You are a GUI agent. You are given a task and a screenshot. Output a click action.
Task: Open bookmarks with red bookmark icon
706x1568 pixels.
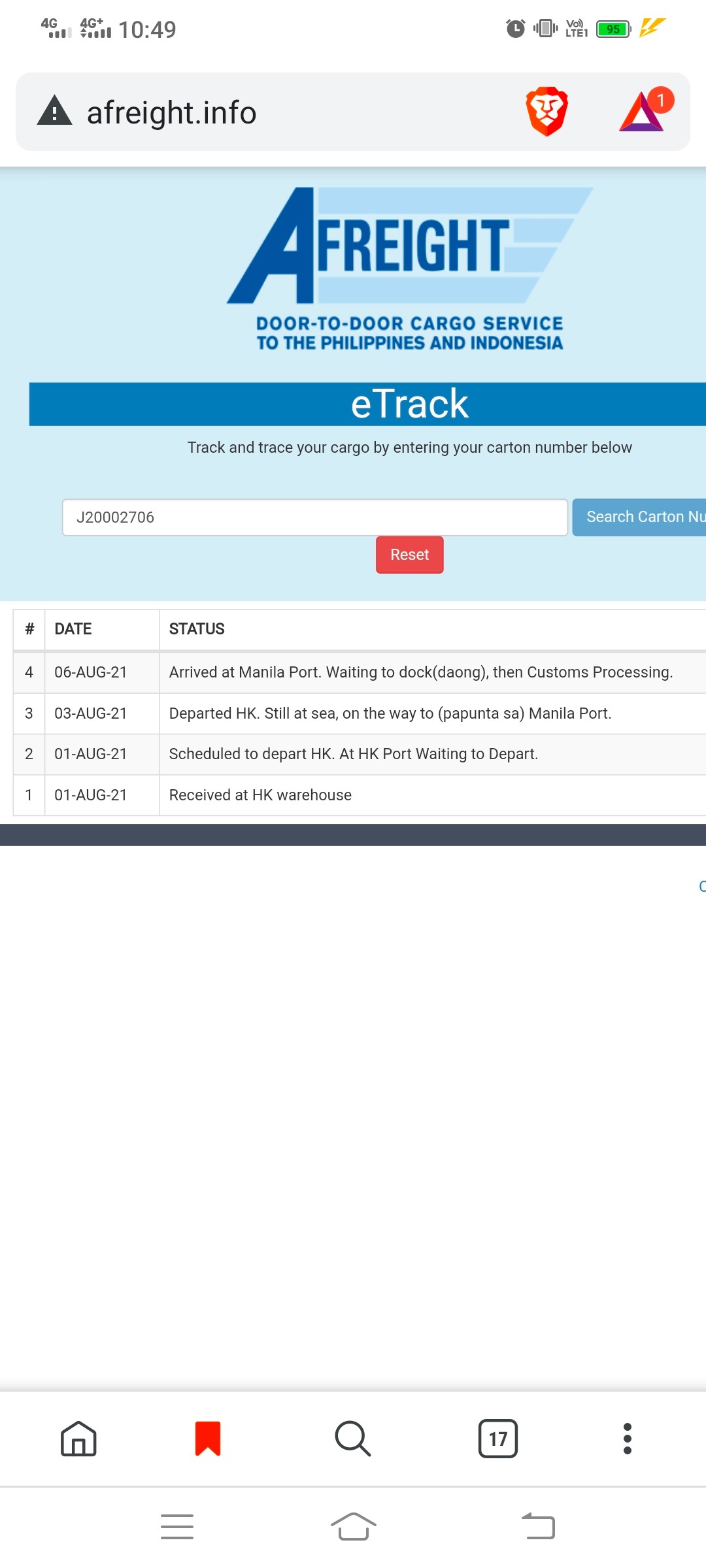click(x=208, y=1439)
